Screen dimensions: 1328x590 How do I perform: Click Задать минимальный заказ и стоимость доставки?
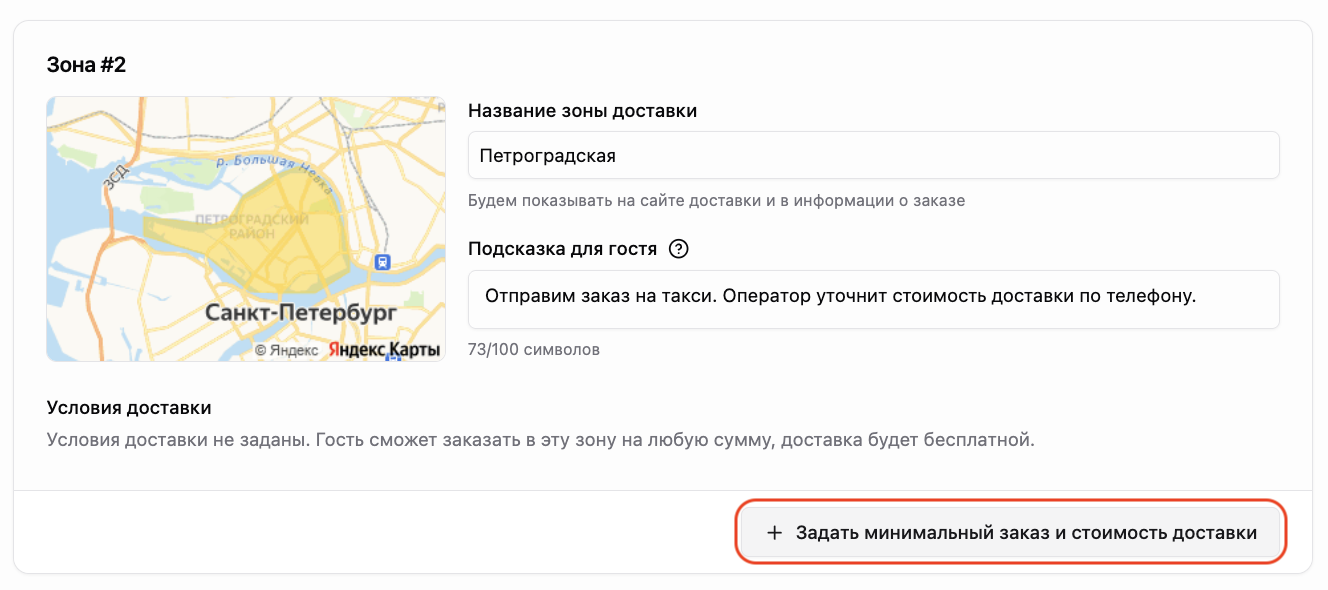point(1012,533)
